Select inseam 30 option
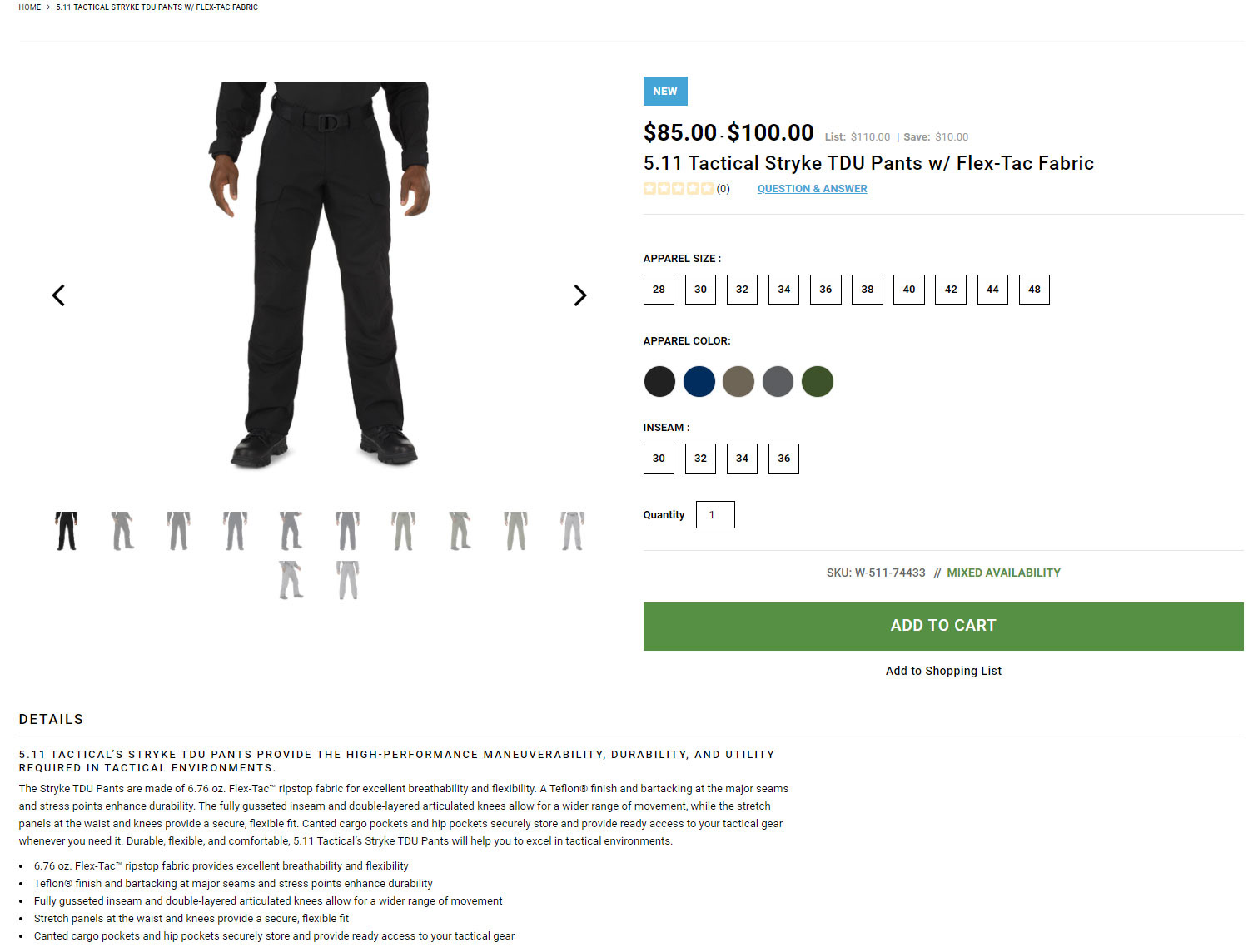This screenshot has width=1258, height=952. coord(659,459)
